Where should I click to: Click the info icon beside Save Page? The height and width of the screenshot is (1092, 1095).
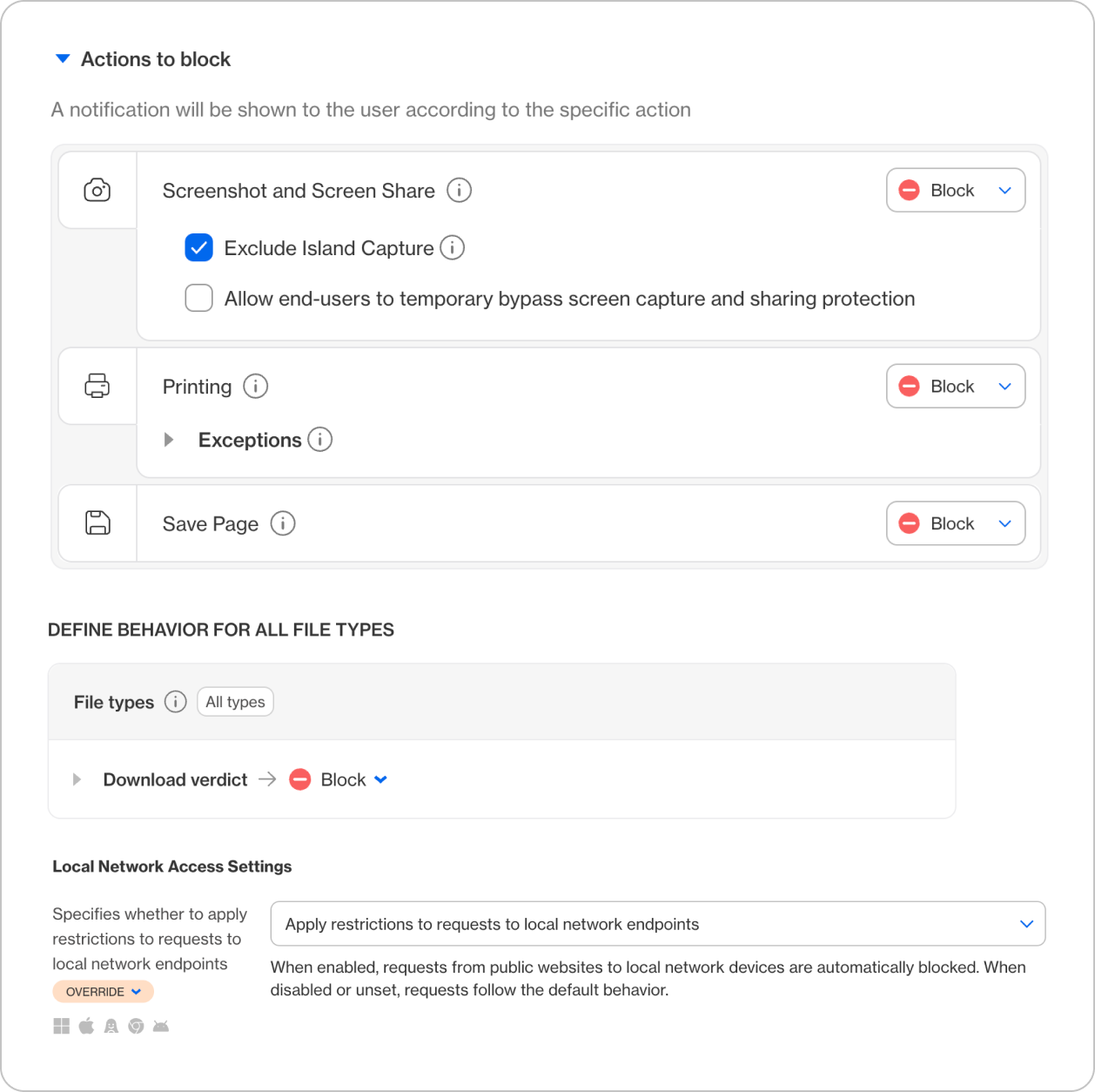(282, 523)
